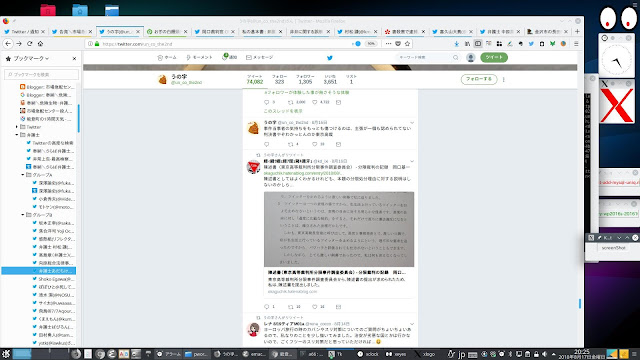640x360 pixels.
Task: Click the search magnifier in the Twitter search box
Action: point(456,58)
